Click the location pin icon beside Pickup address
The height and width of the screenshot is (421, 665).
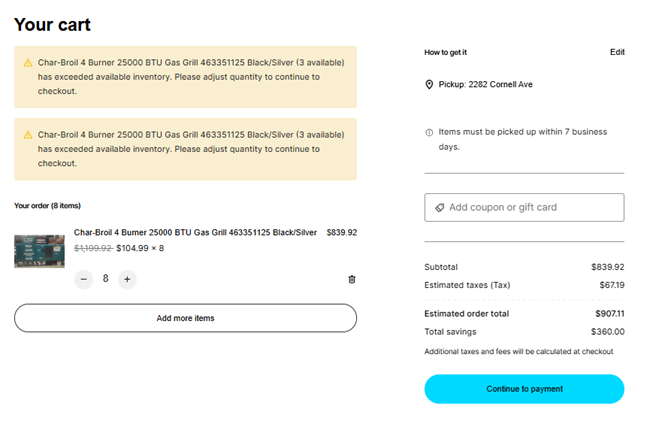point(429,85)
